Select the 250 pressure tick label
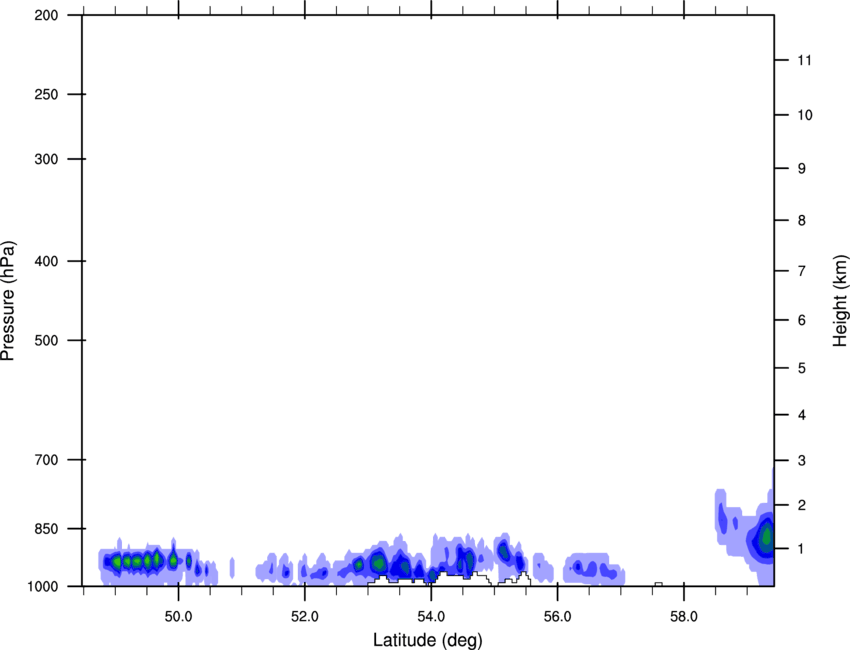Screen dimensions: 850x650 (46, 94)
